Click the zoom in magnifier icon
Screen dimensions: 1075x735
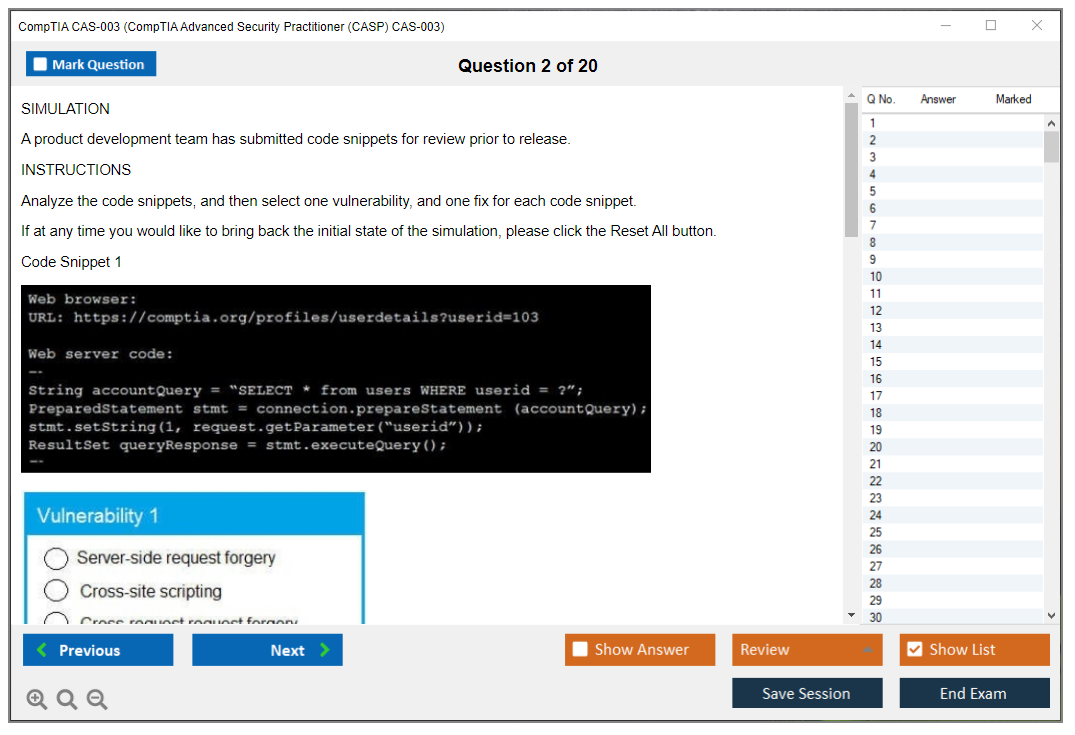click(x=37, y=700)
